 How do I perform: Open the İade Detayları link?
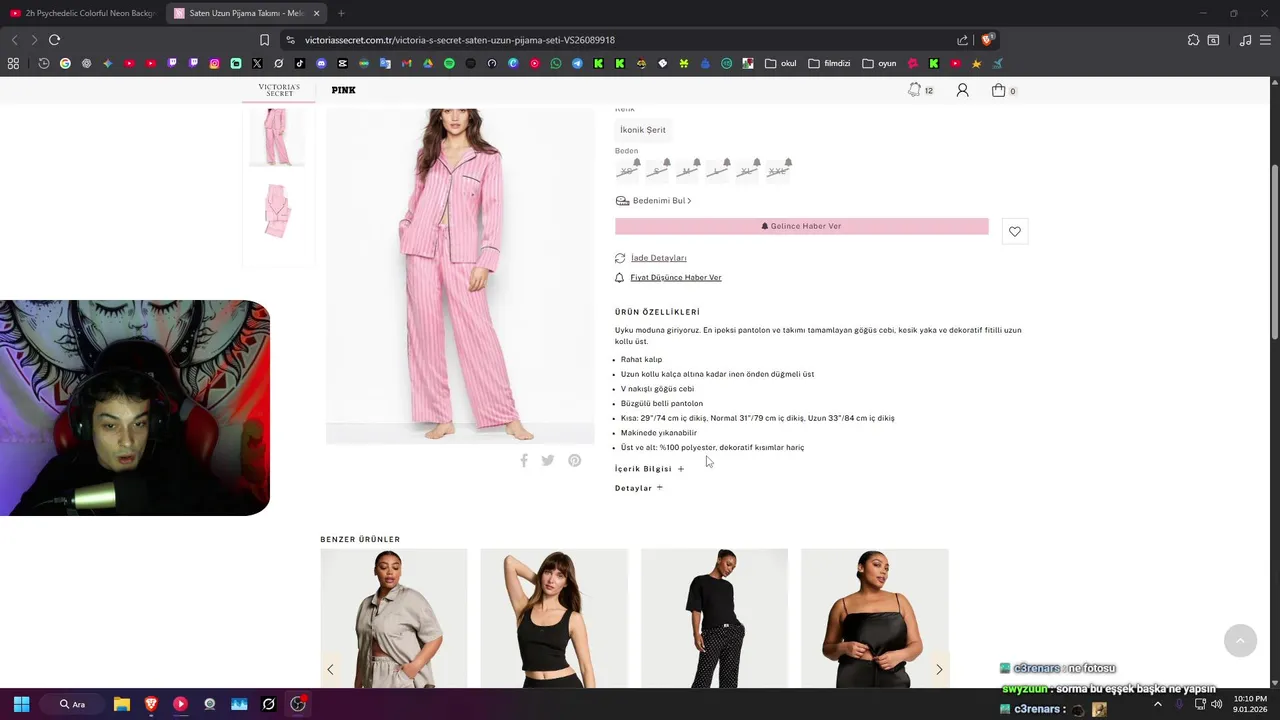tap(658, 258)
